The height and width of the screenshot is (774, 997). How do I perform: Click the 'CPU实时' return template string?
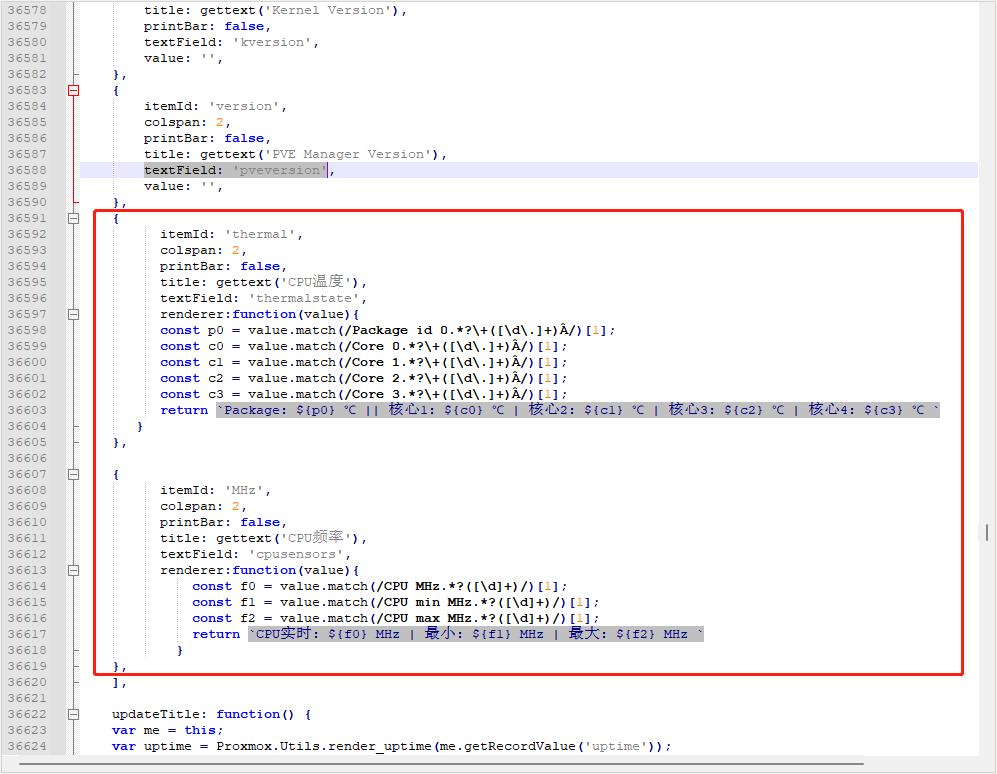(476, 634)
